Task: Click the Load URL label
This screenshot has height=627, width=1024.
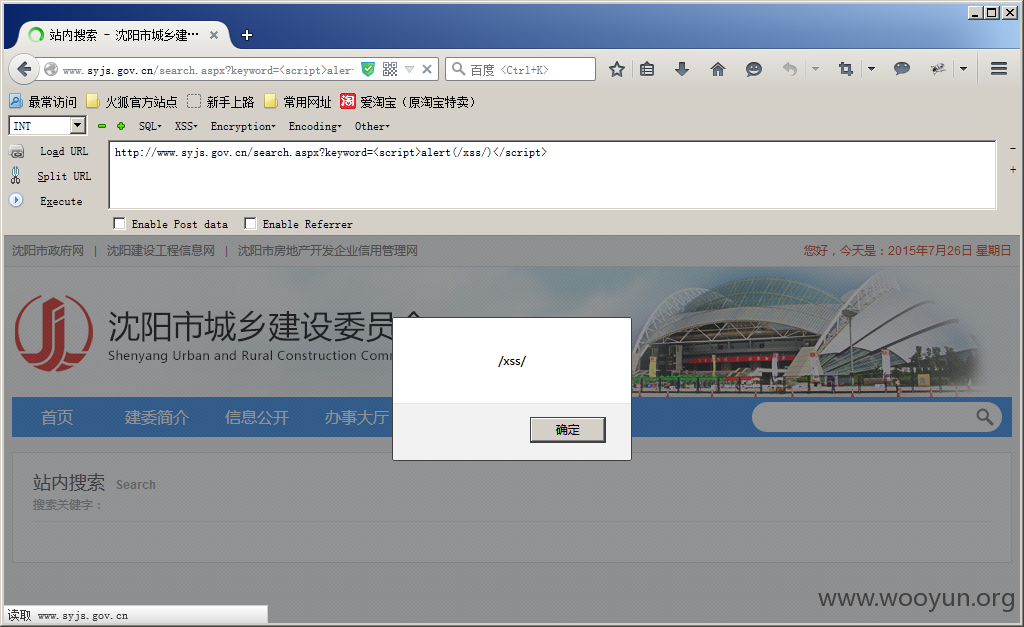Action: pos(64,152)
